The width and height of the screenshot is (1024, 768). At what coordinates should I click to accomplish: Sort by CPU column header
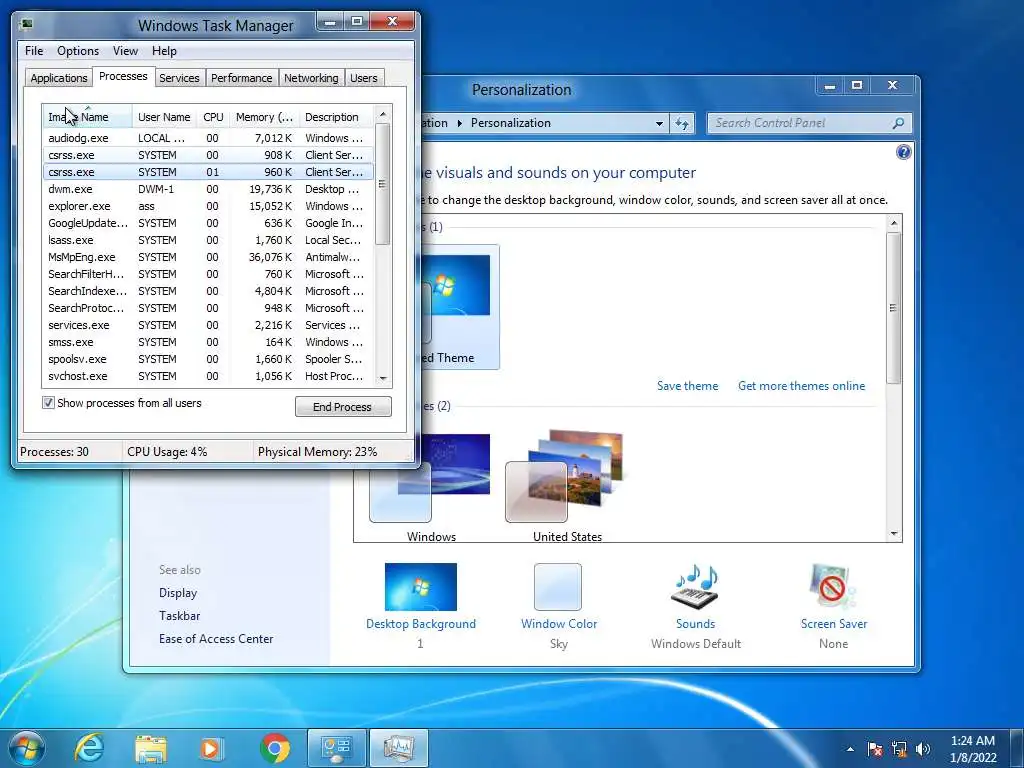pyautogui.click(x=213, y=117)
